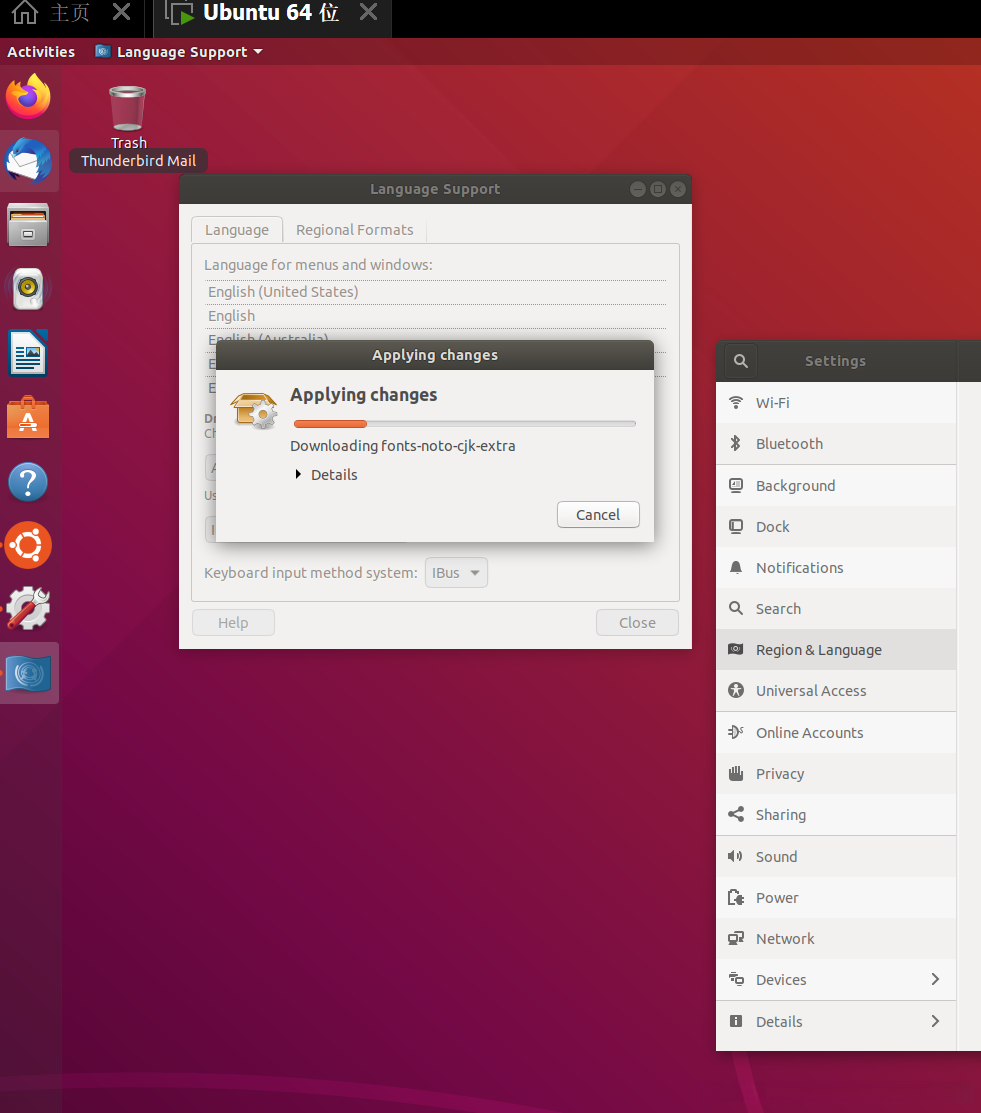Open the wrench and gear settings icon
Viewport: 981px width, 1113px height.
click(28, 609)
